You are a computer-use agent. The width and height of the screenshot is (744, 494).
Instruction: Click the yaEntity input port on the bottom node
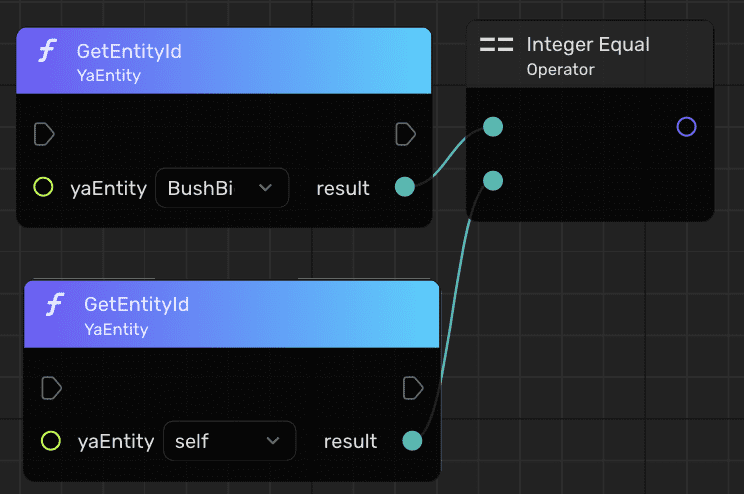(x=51, y=441)
